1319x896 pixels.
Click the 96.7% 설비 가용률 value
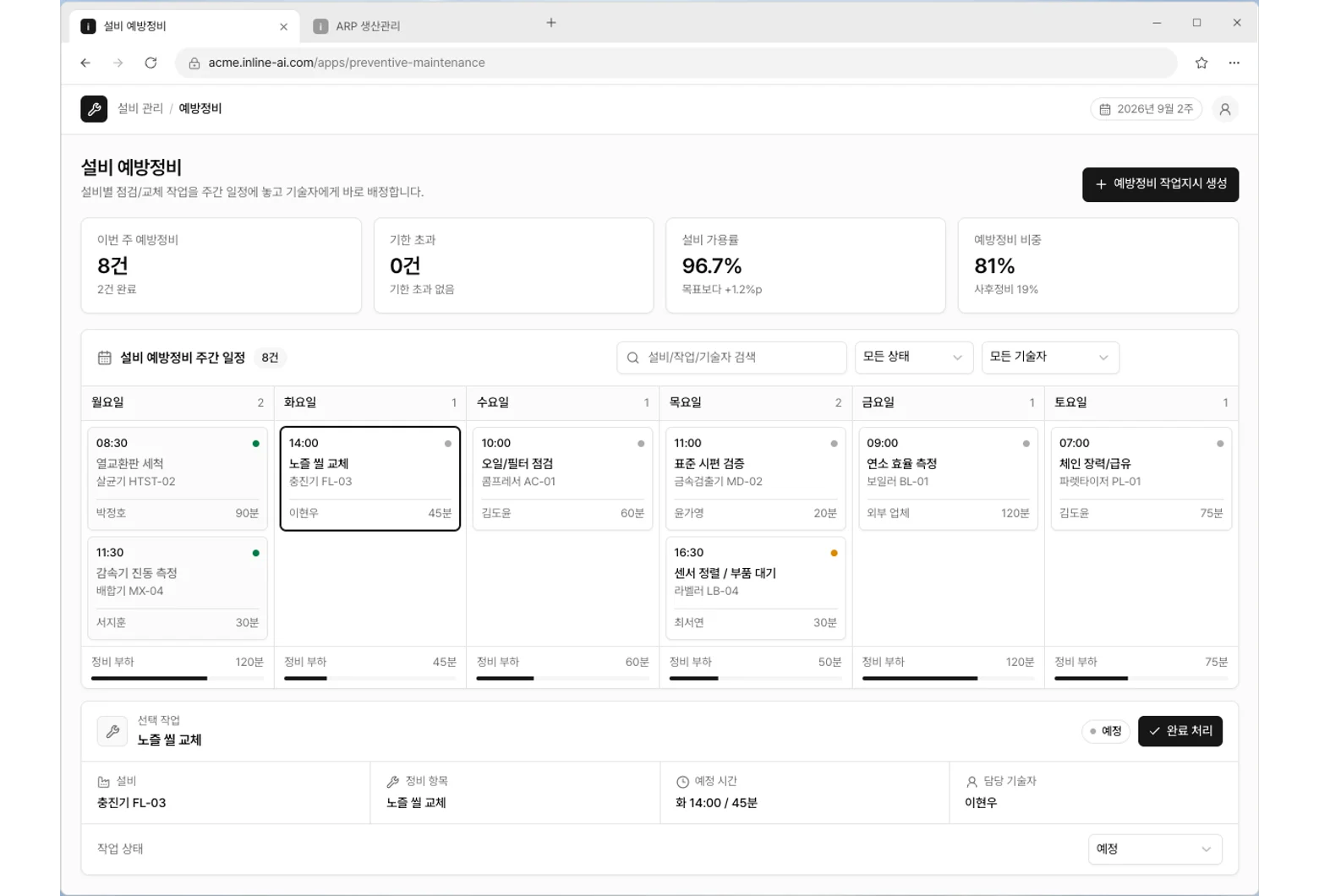pos(712,266)
